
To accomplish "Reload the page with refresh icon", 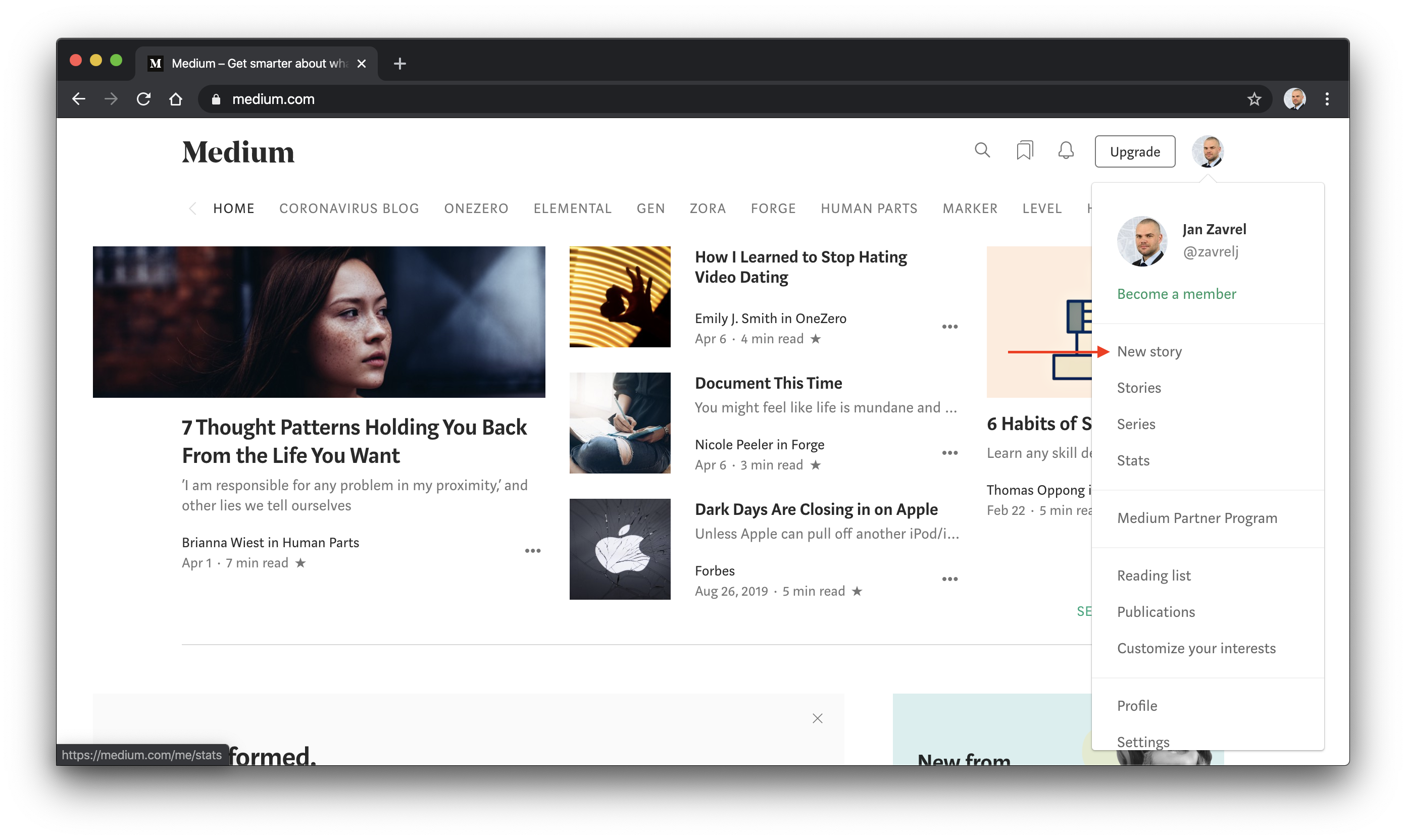I will 143,99.
